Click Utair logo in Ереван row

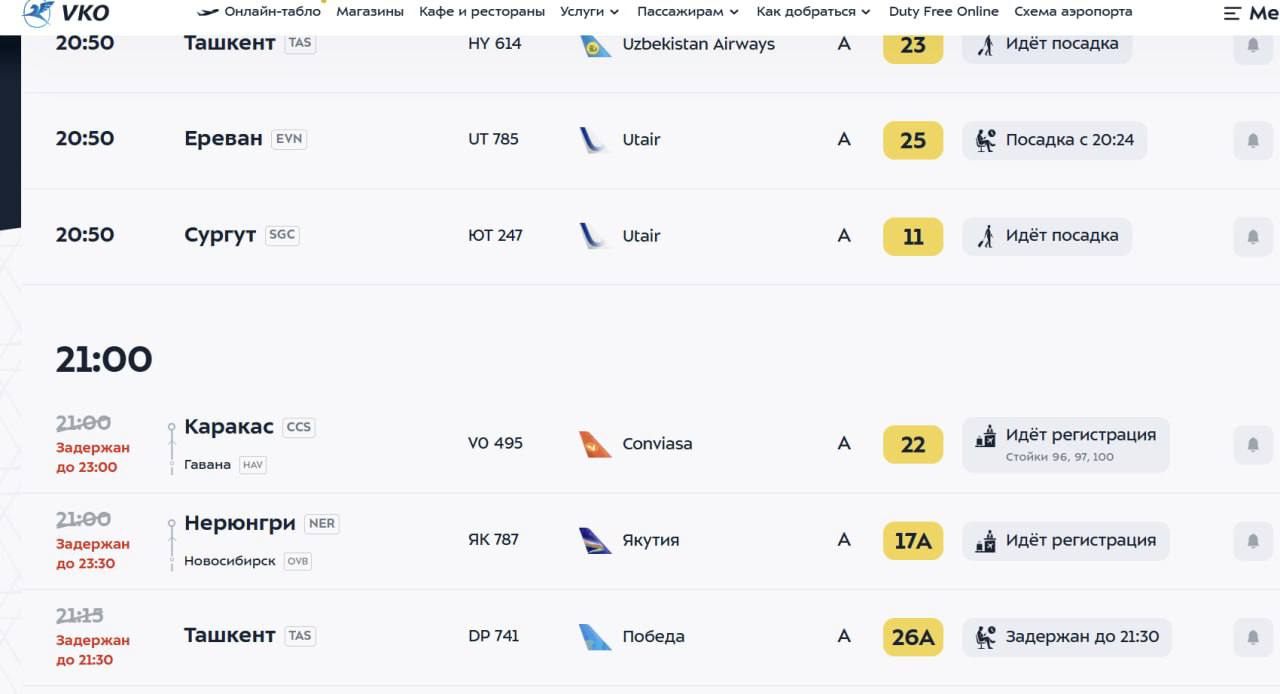click(595, 140)
